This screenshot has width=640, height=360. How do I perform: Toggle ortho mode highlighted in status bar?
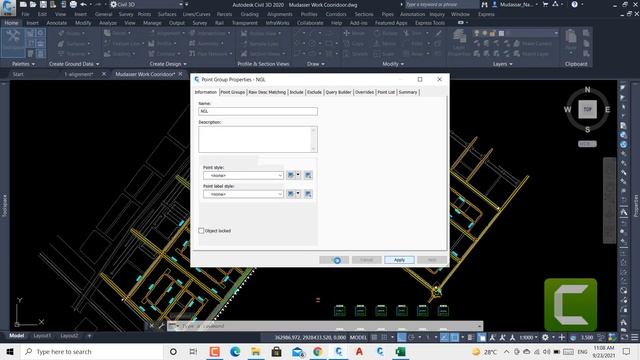[x=402, y=338]
